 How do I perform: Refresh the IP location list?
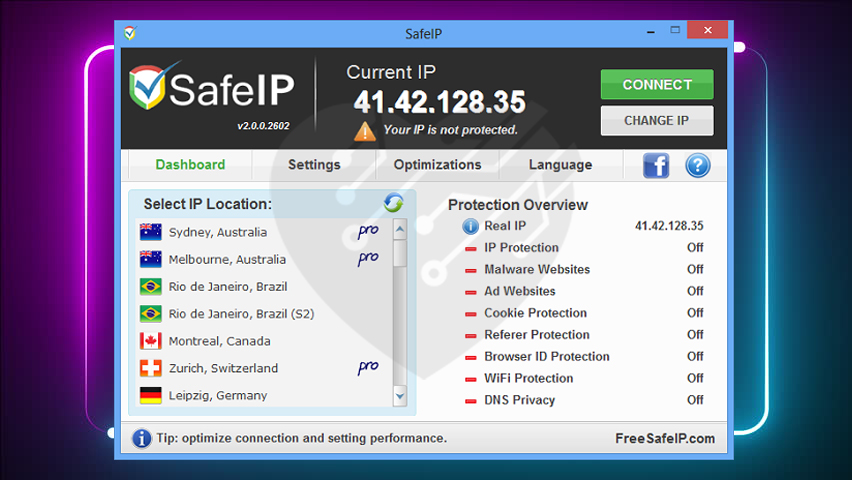(393, 203)
